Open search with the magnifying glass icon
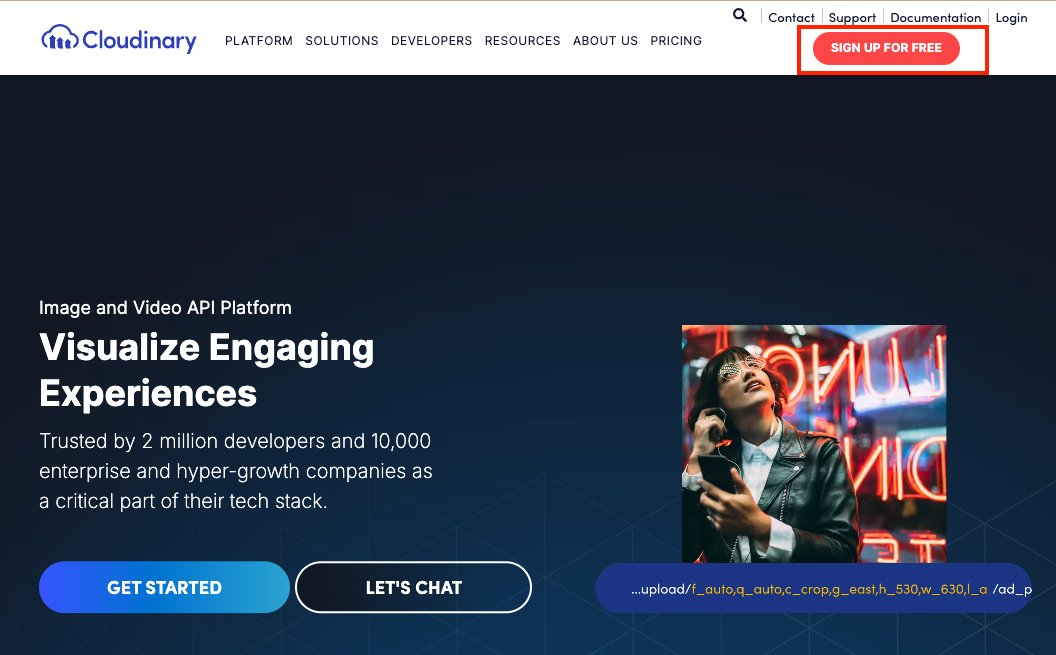 [x=740, y=15]
